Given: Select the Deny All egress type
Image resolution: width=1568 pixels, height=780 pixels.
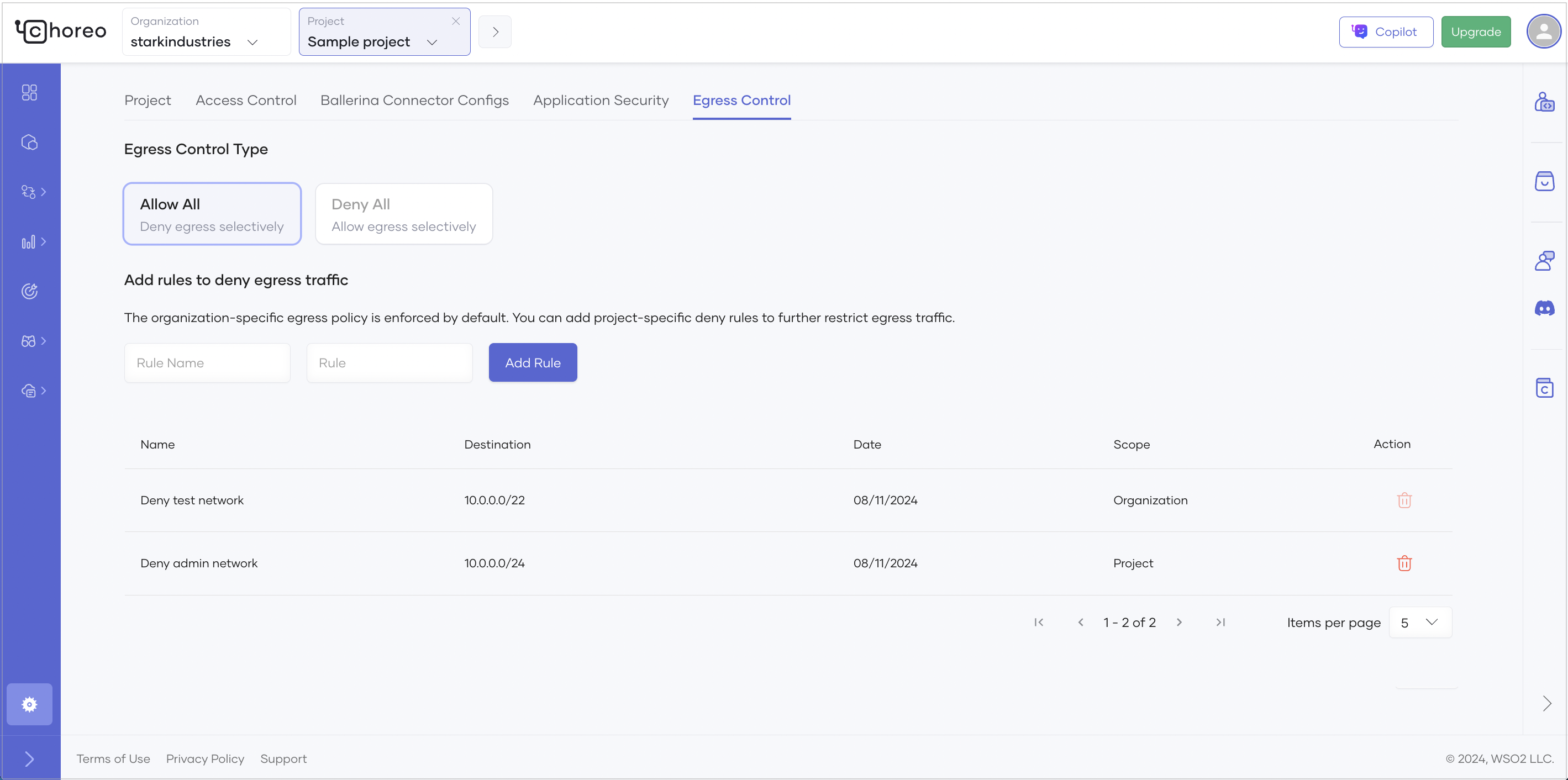Looking at the screenshot, I should pos(403,214).
